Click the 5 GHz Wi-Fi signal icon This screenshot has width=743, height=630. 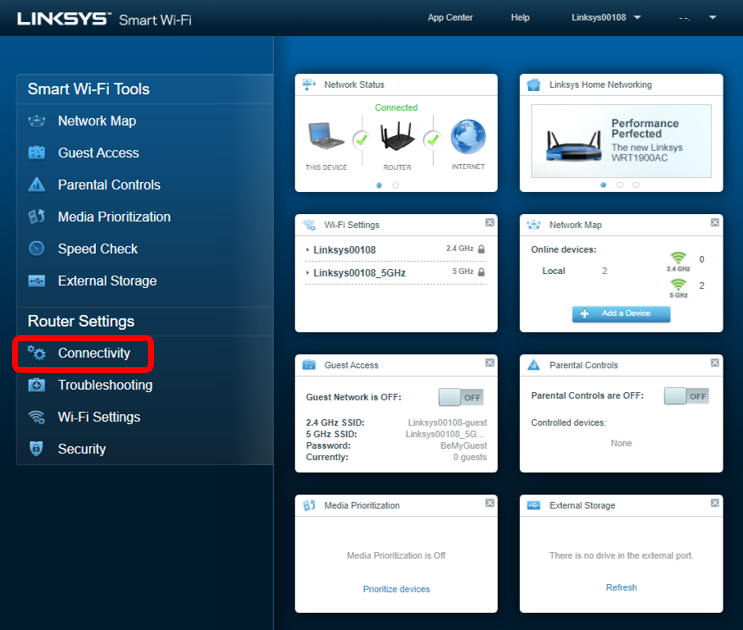[x=679, y=284]
